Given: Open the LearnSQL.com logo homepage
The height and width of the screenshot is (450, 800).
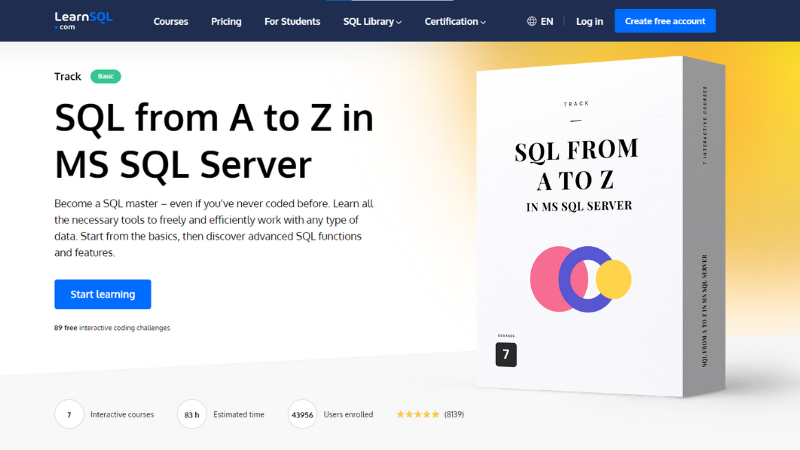Looking at the screenshot, I should pos(84,21).
